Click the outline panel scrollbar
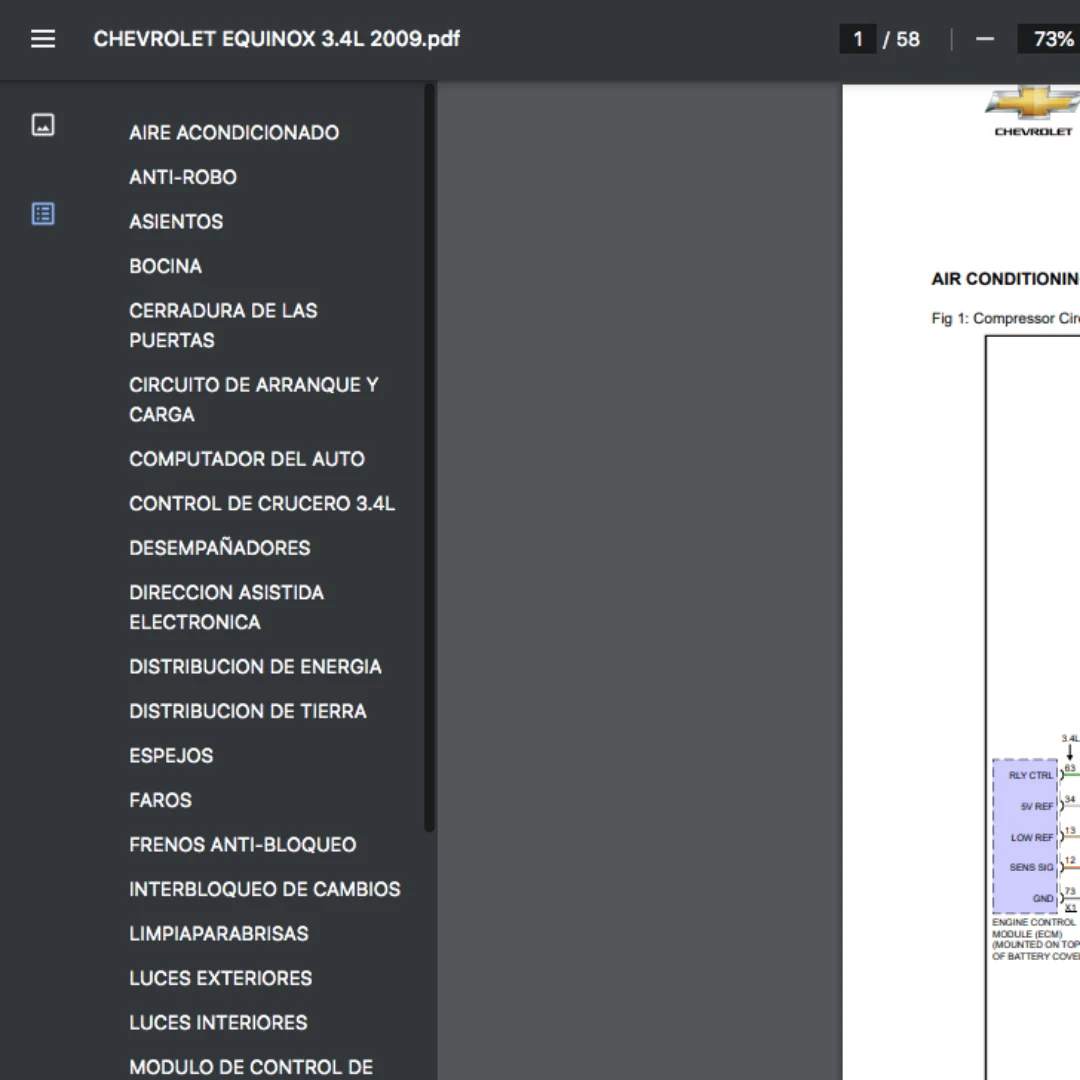 (429, 457)
